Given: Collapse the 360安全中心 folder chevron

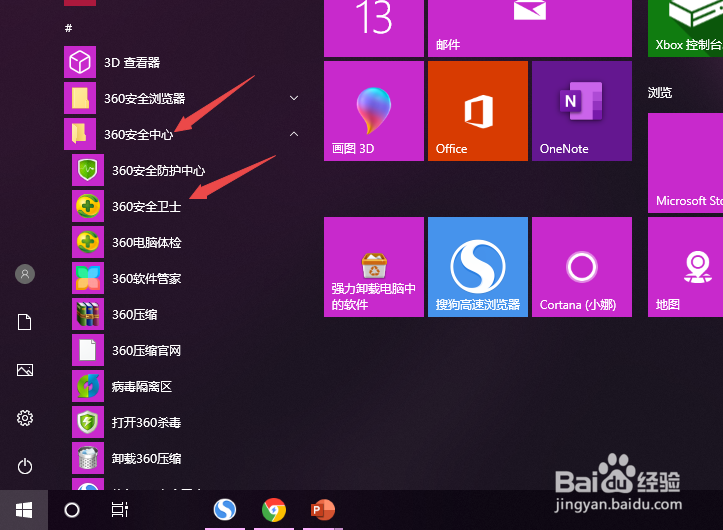Looking at the screenshot, I should (x=294, y=134).
